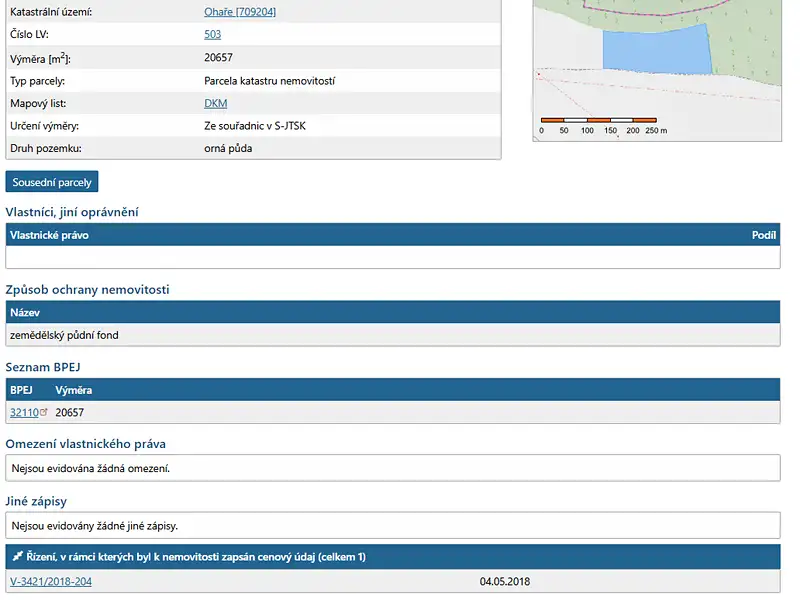This screenshot has height=600, width=800.
Task: Click the 'Druh pozemku:' label
Action: coord(46,148)
